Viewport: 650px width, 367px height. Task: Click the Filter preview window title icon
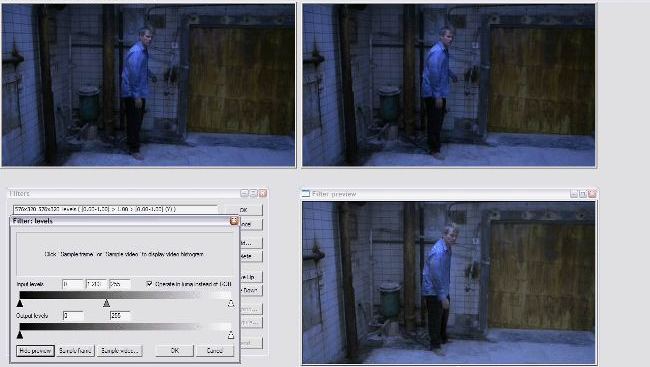coord(306,194)
